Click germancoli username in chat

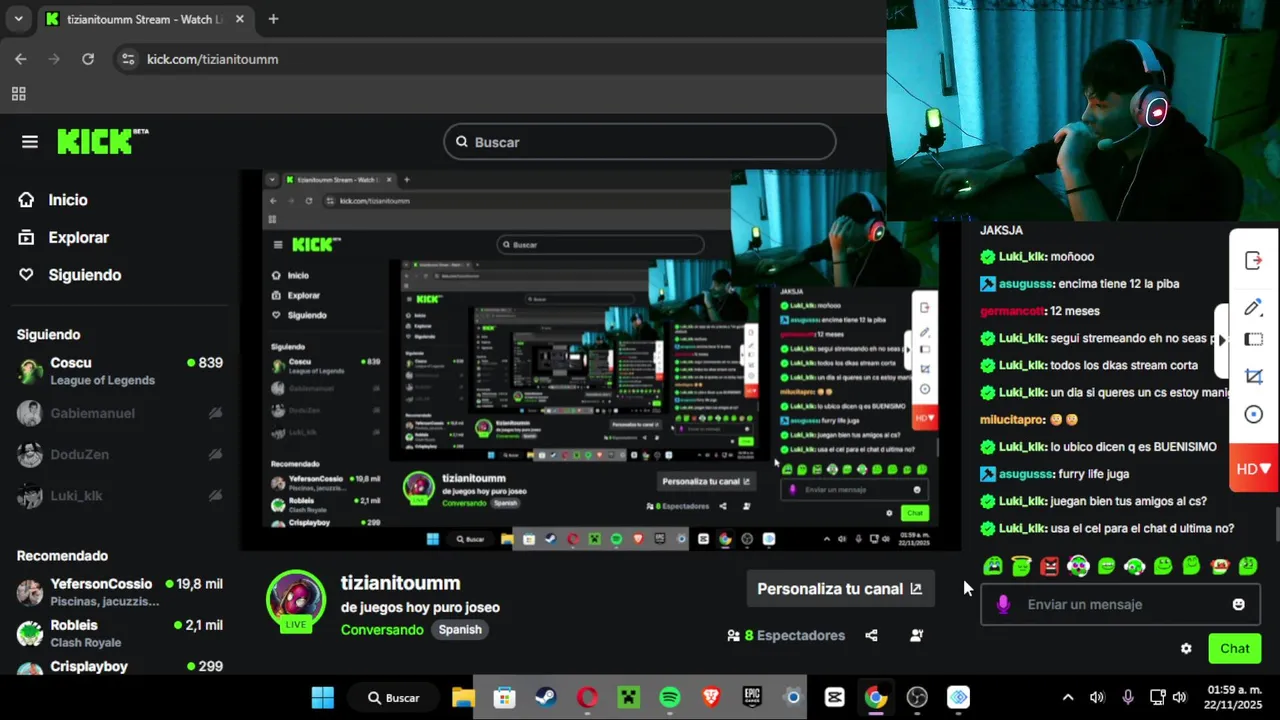1012,311
